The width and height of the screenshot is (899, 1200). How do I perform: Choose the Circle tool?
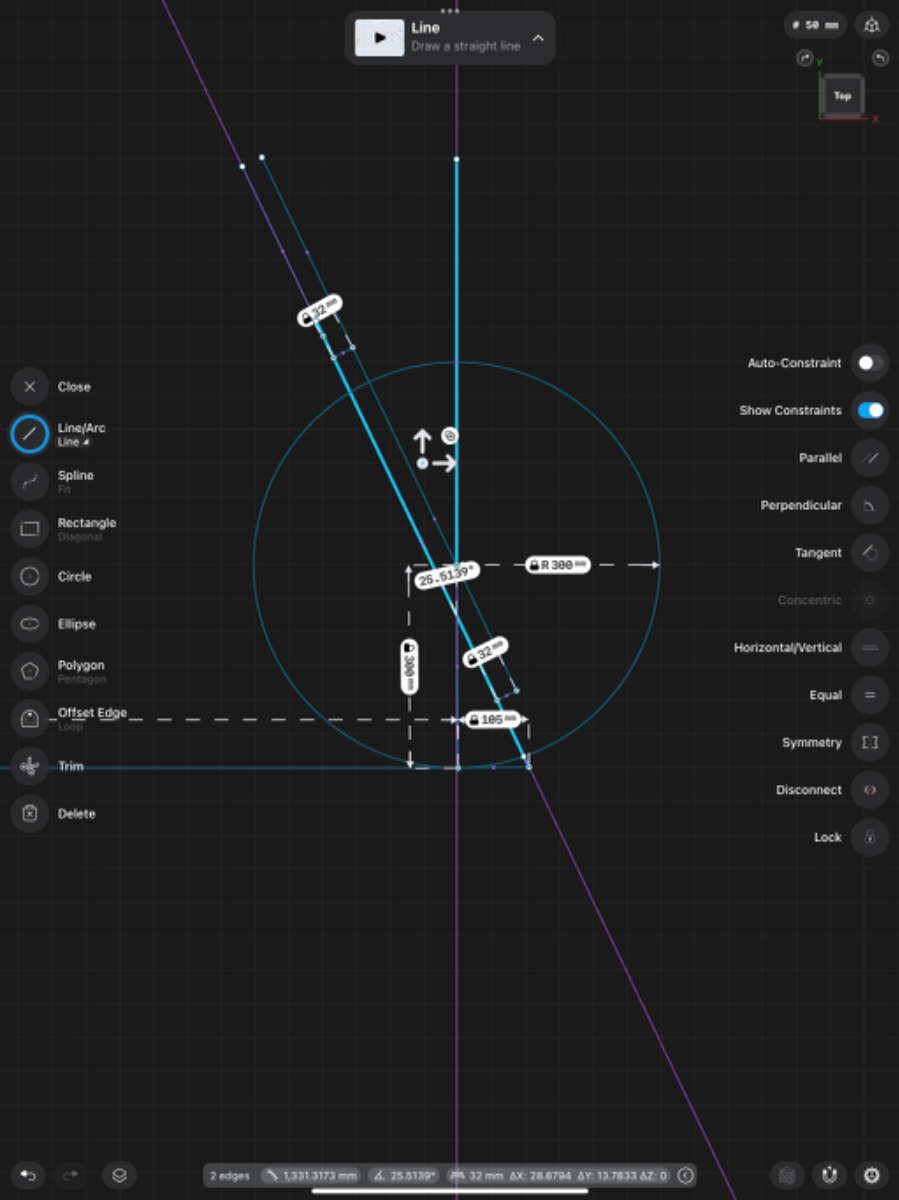coord(30,576)
